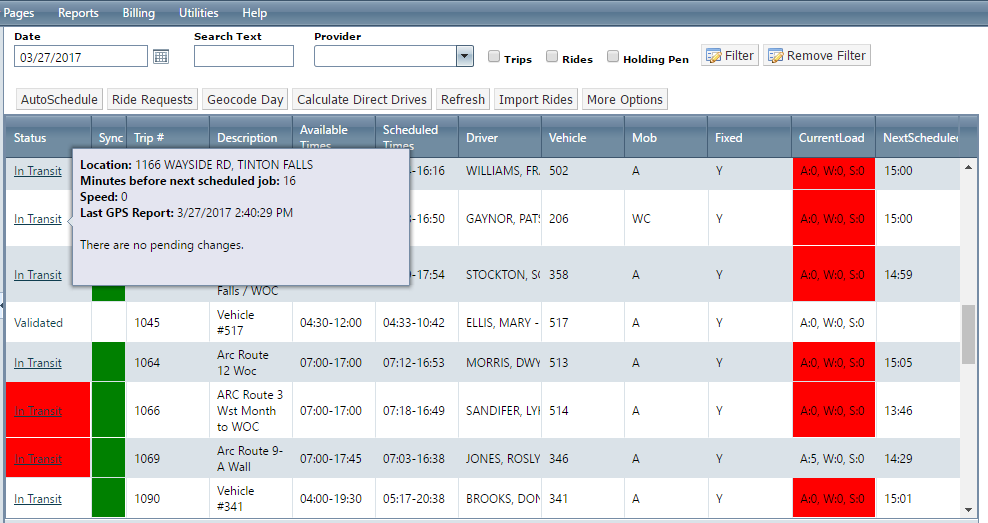Open the More Options menu button
This screenshot has width=988, height=523.
tap(624, 100)
